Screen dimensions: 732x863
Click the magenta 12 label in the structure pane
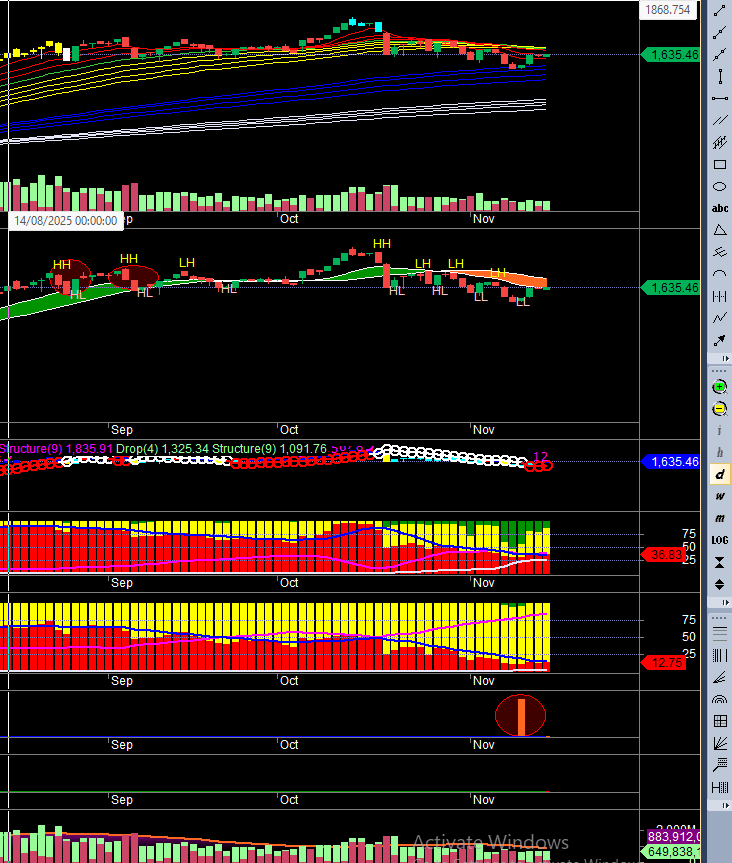[540, 456]
